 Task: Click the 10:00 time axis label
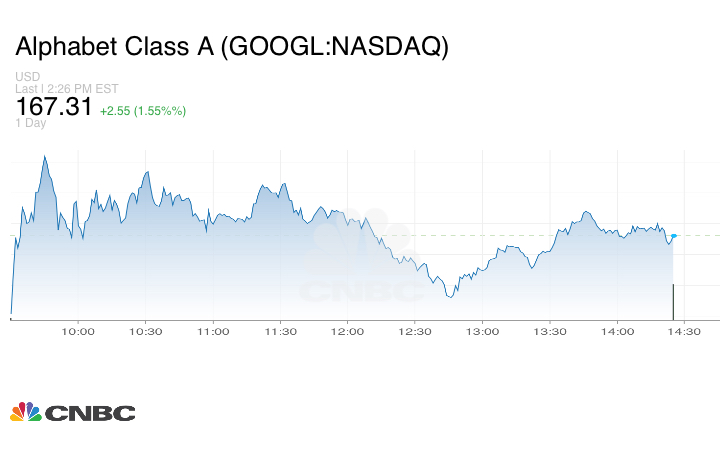78,332
